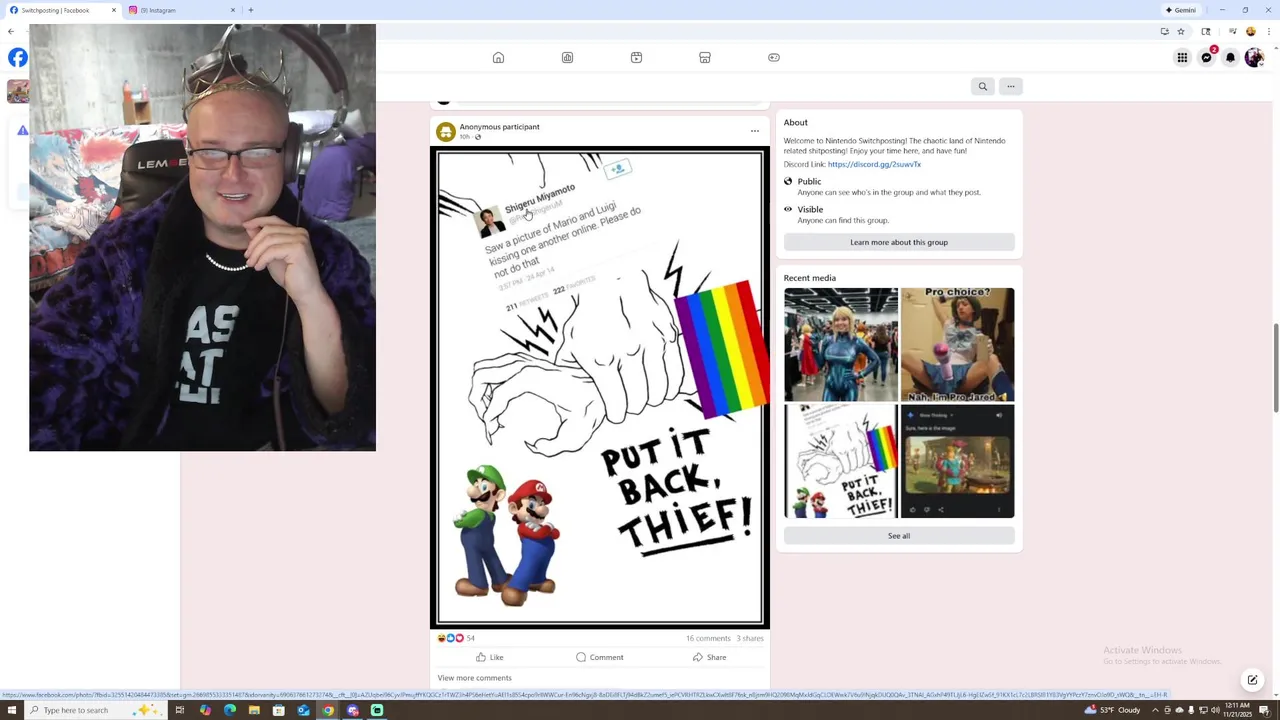This screenshot has width=1280, height=720.
Task: Share the post
Action: [x=709, y=657]
